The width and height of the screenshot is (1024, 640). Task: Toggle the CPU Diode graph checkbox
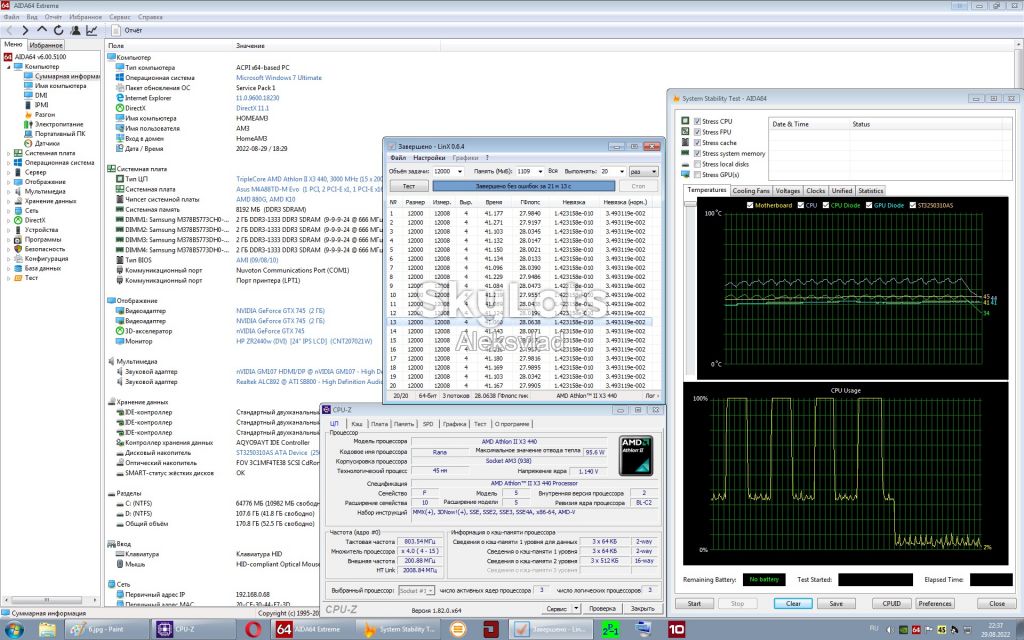pos(825,205)
